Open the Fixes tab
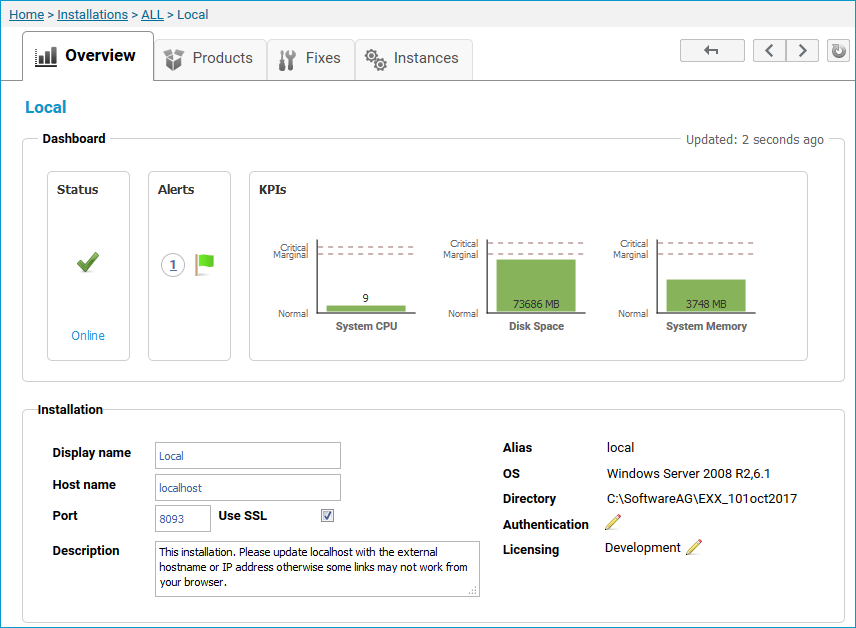The height and width of the screenshot is (628, 856). coord(311,60)
